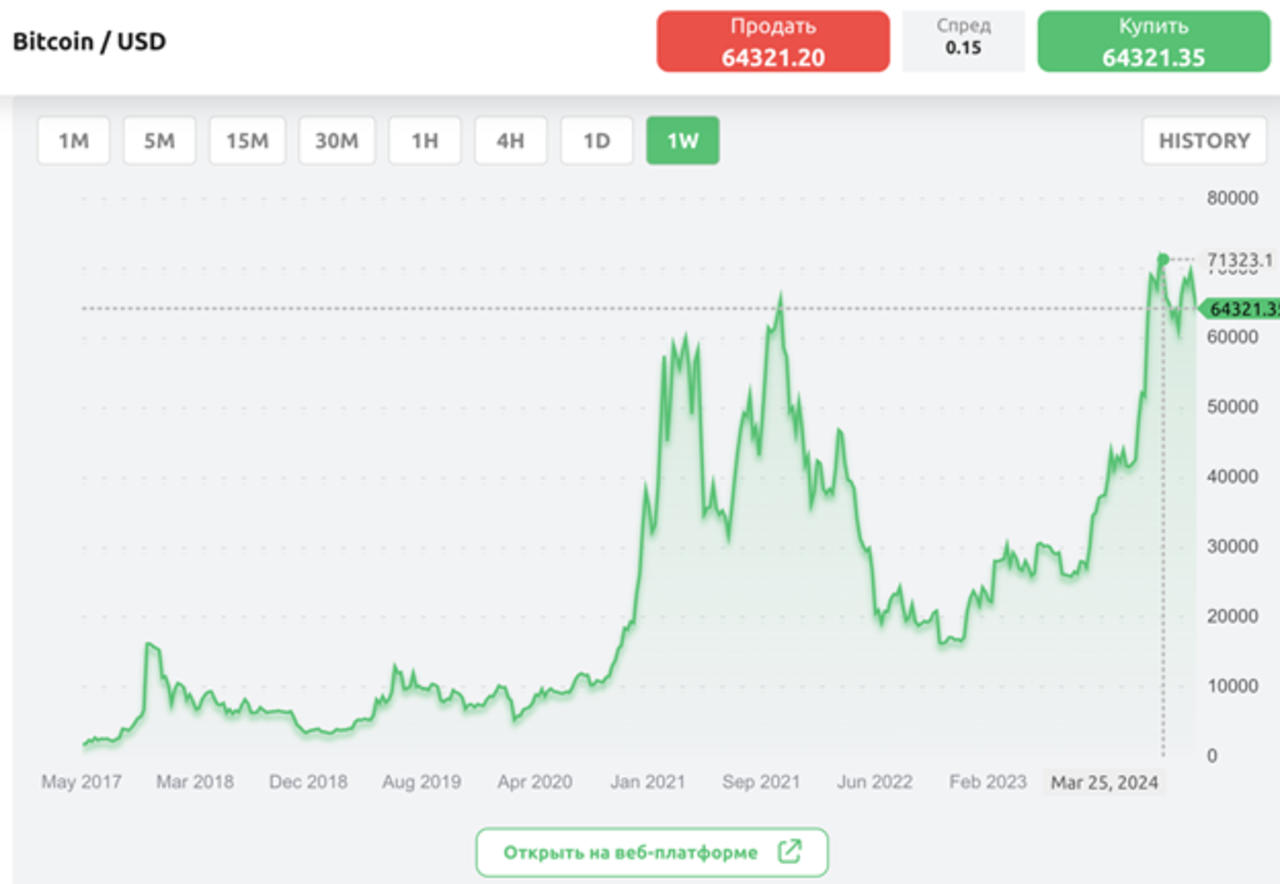
Task: Switch to the 1H timeframe
Action: 425,141
